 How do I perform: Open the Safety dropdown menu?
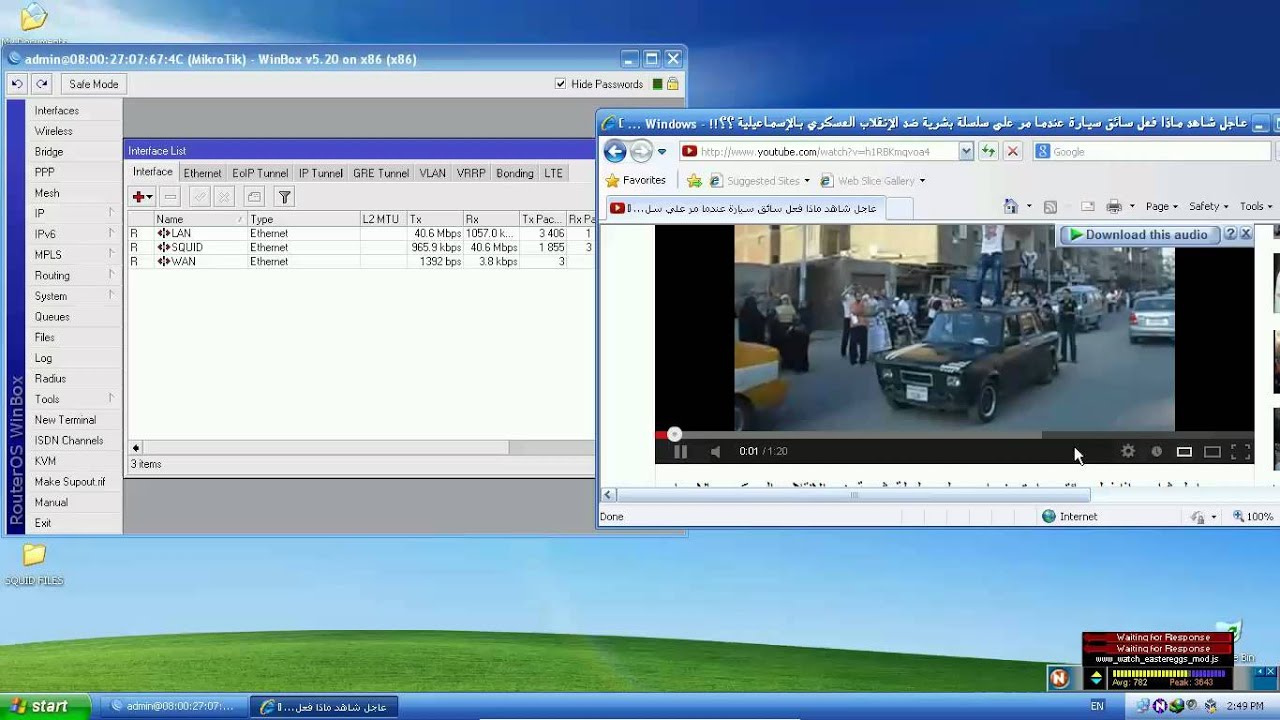pos(1208,207)
